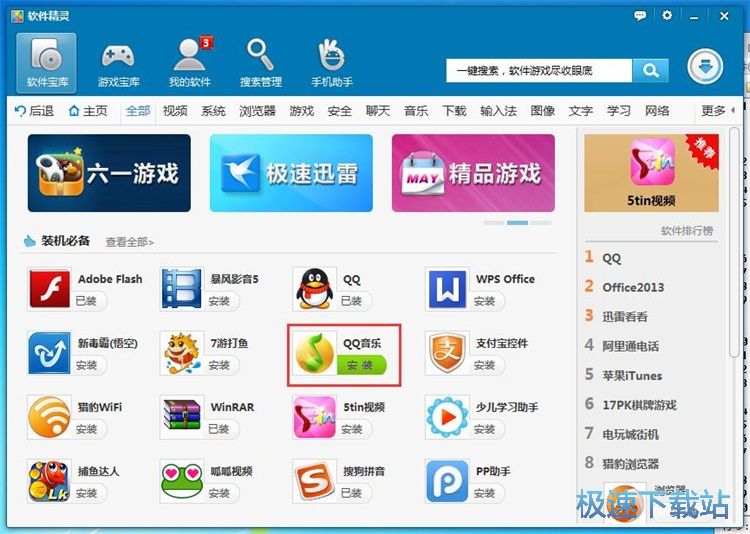This screenshot has height=534, width=750.
Task: Switch to the 下载 category
Action: 454,111
